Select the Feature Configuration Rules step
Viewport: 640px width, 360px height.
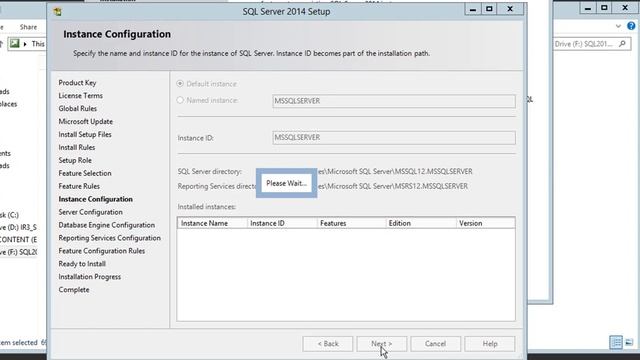[x=102, y=251]
